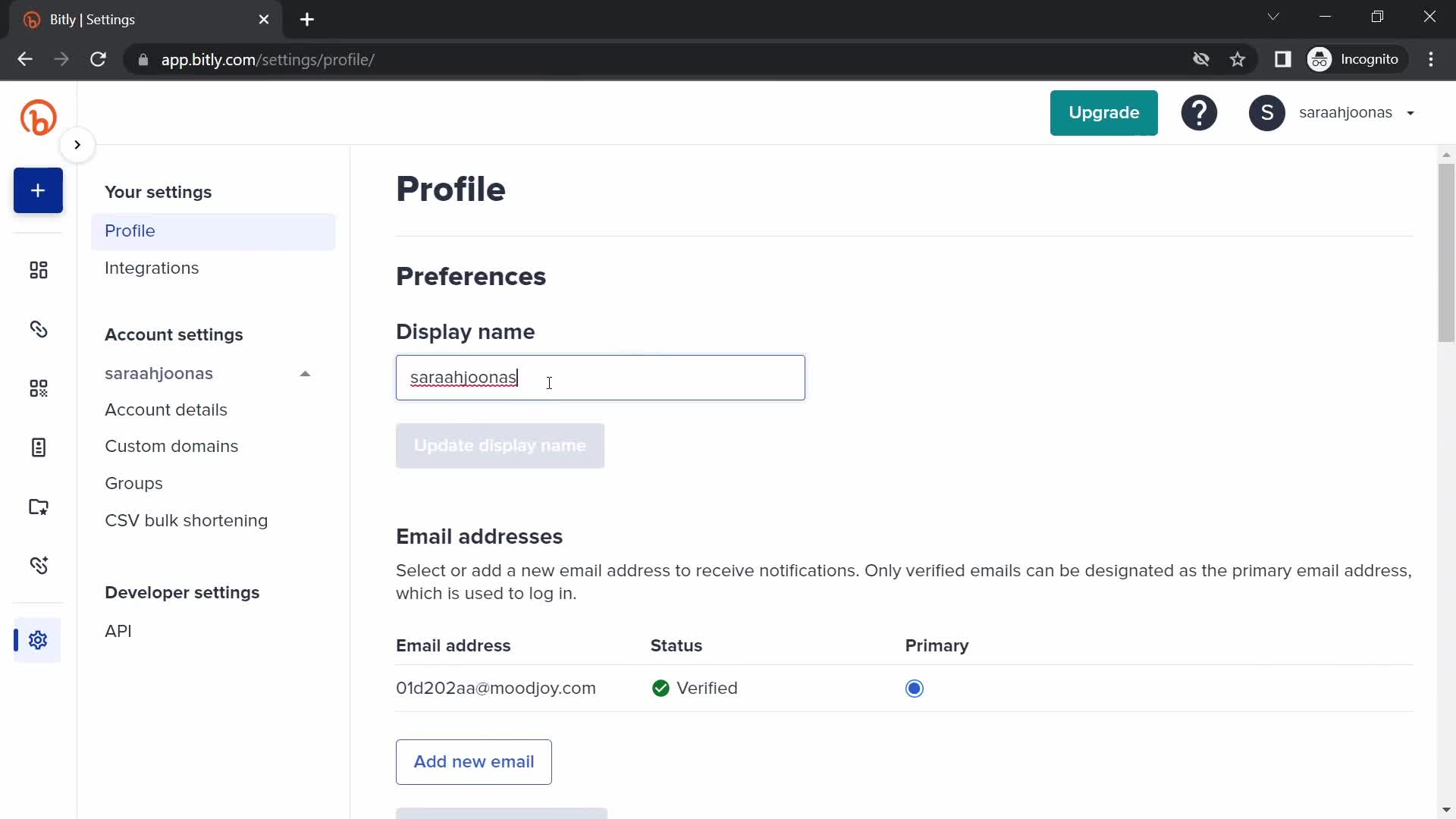Select the Bitly | Settings tab
The image size is (1456, 819).
click(x=146, y=20)
